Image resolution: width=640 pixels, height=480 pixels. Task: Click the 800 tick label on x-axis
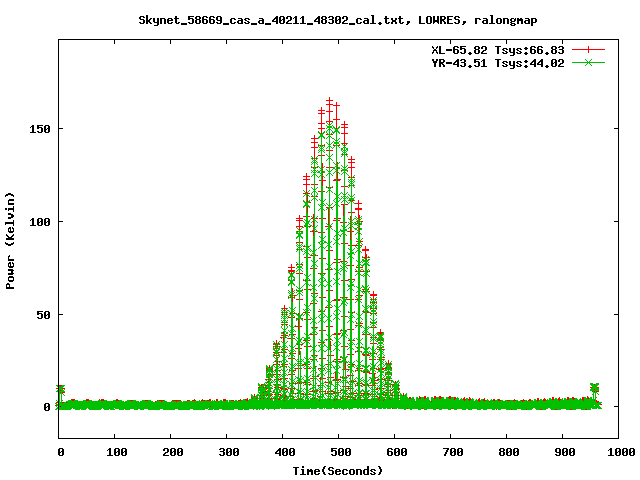pos(509,452)
